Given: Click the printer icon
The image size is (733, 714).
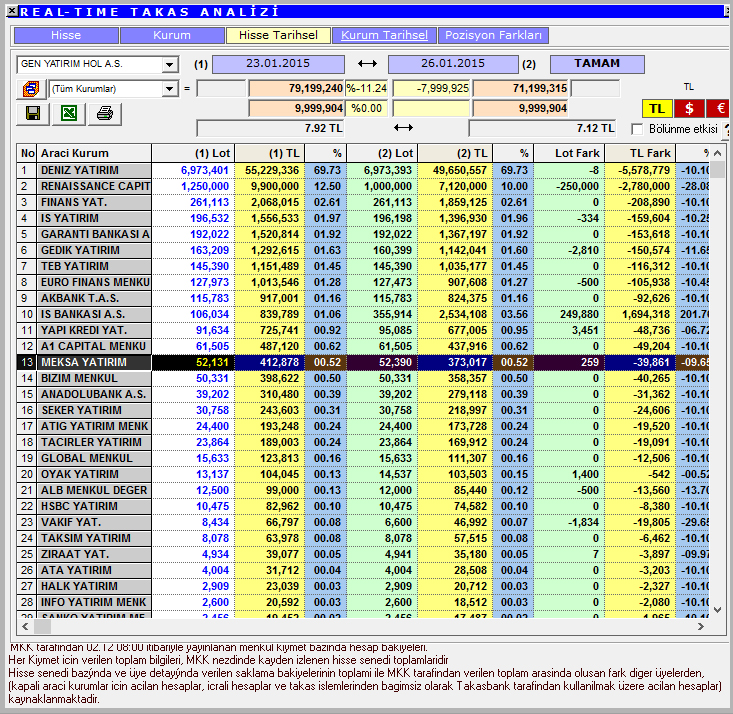Looking at the screenshot, I should point(105,114).
